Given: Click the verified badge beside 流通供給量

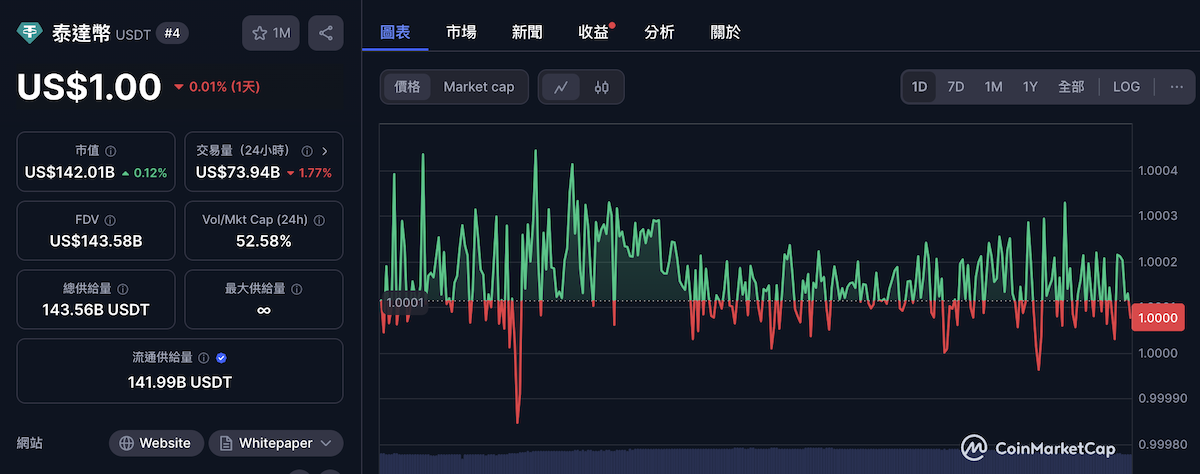Looking at the screenshot, I should pos(221,357).
